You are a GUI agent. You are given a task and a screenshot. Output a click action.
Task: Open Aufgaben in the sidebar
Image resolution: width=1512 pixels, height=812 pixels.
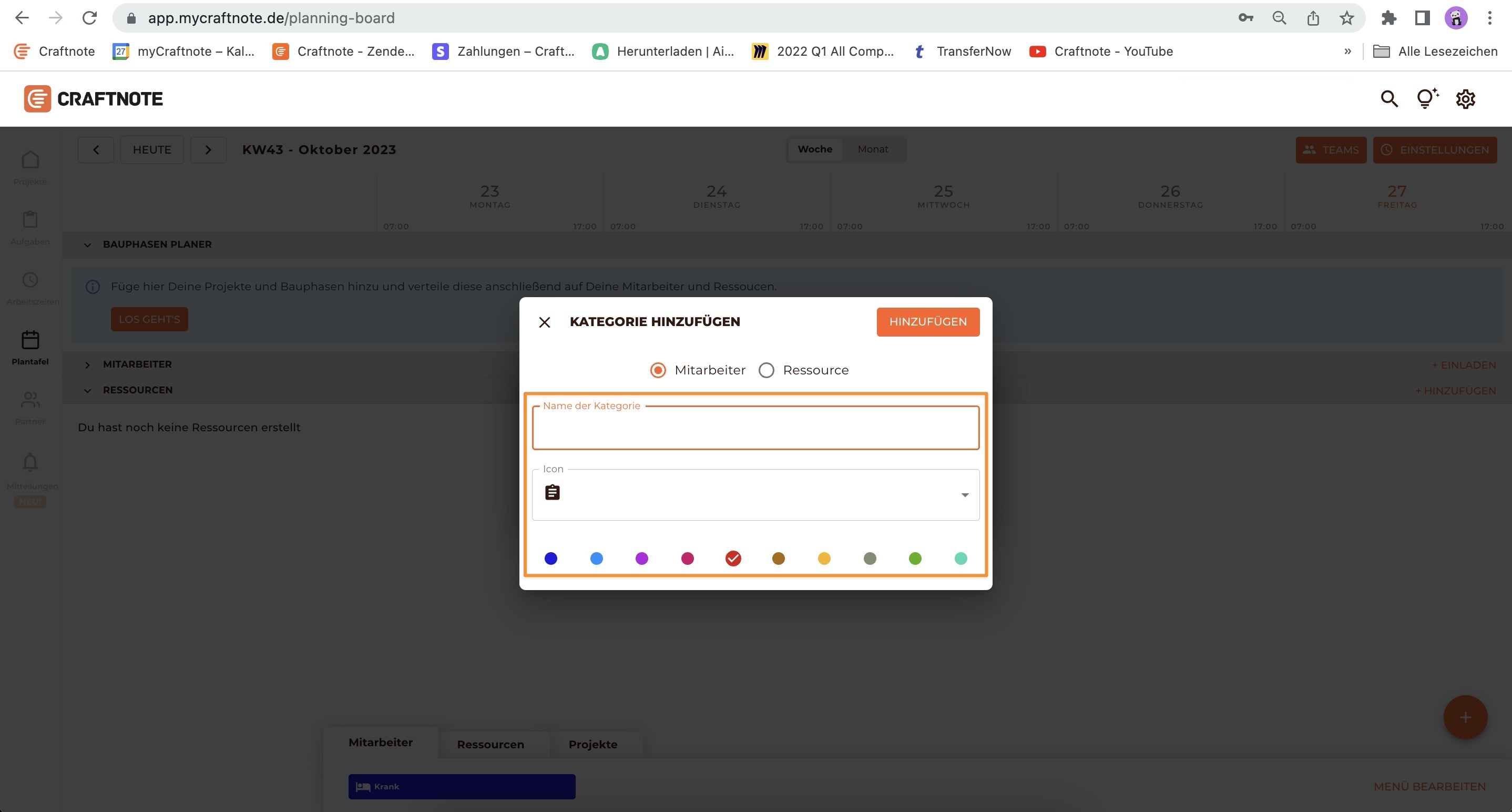(x=30, y=228)
